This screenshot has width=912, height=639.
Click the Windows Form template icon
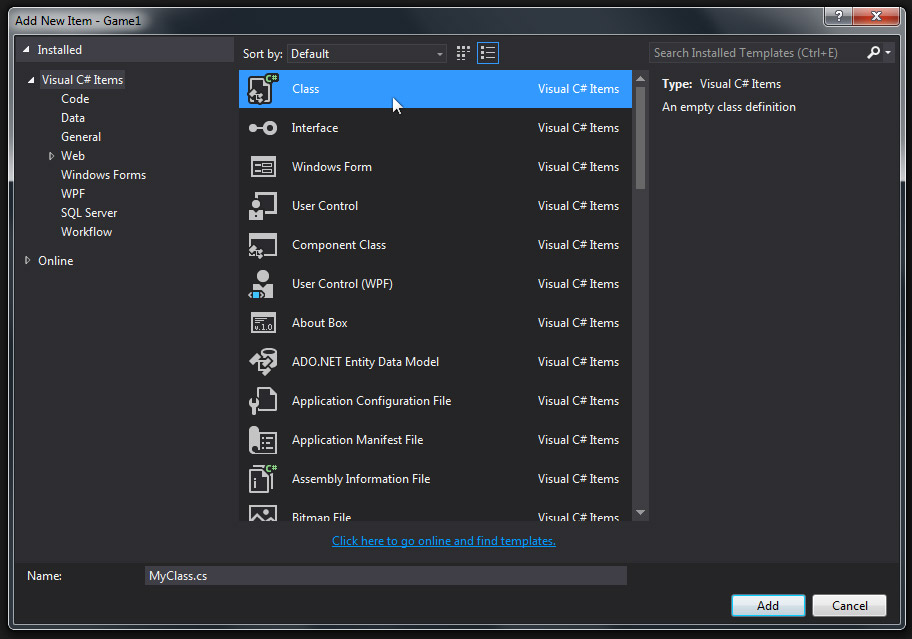tap(262, 167)
